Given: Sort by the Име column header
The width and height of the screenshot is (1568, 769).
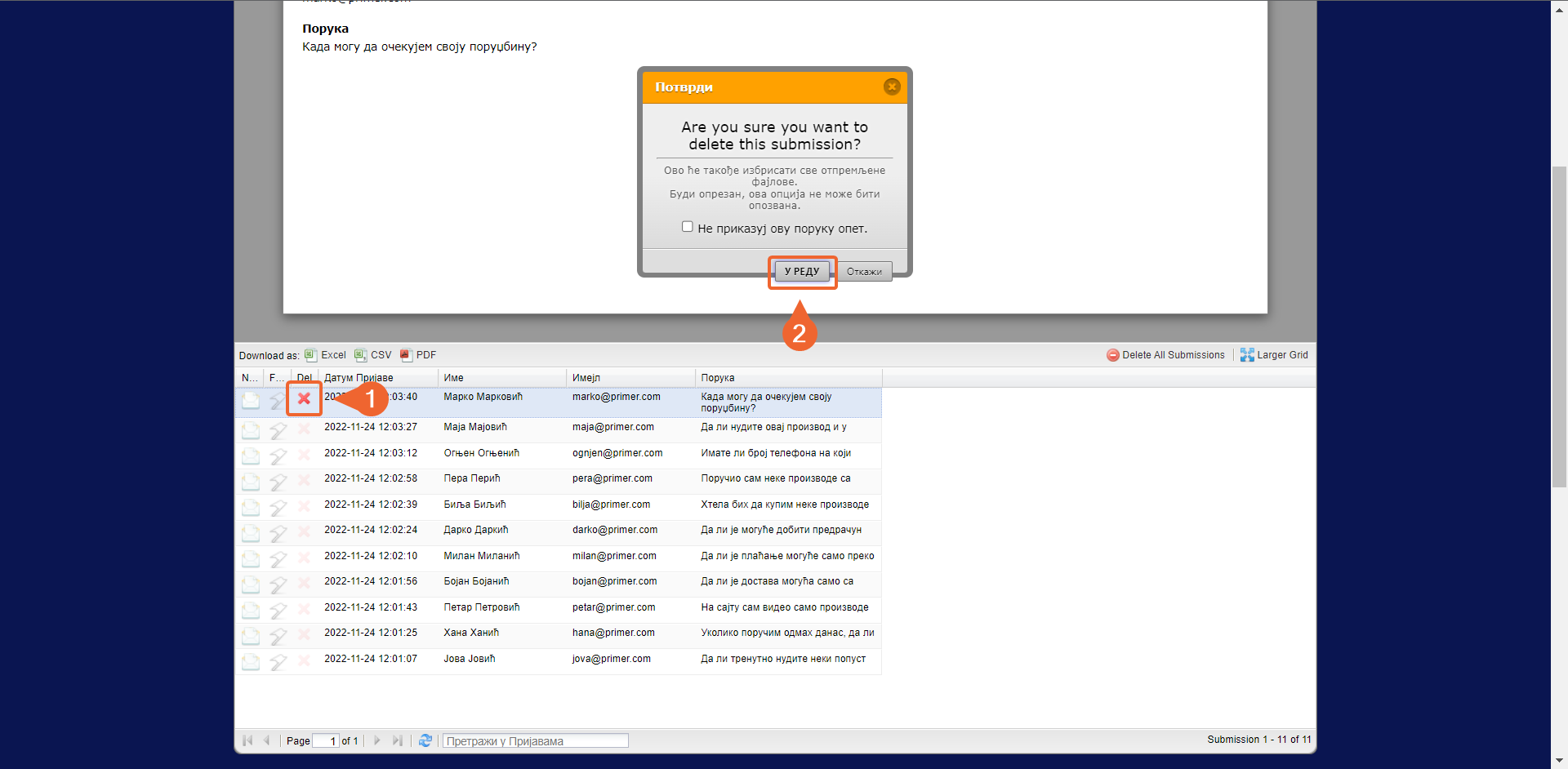Looking at the screenshot, I should [502, 378].
